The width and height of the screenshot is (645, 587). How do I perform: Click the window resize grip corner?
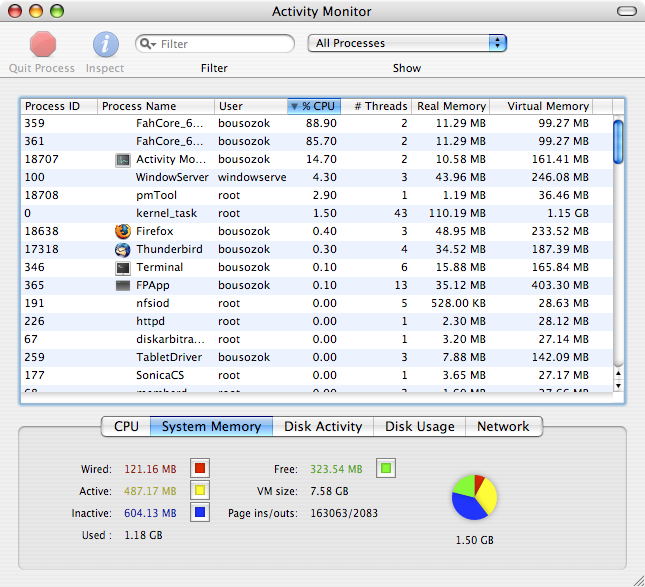[x=638, y=580]
